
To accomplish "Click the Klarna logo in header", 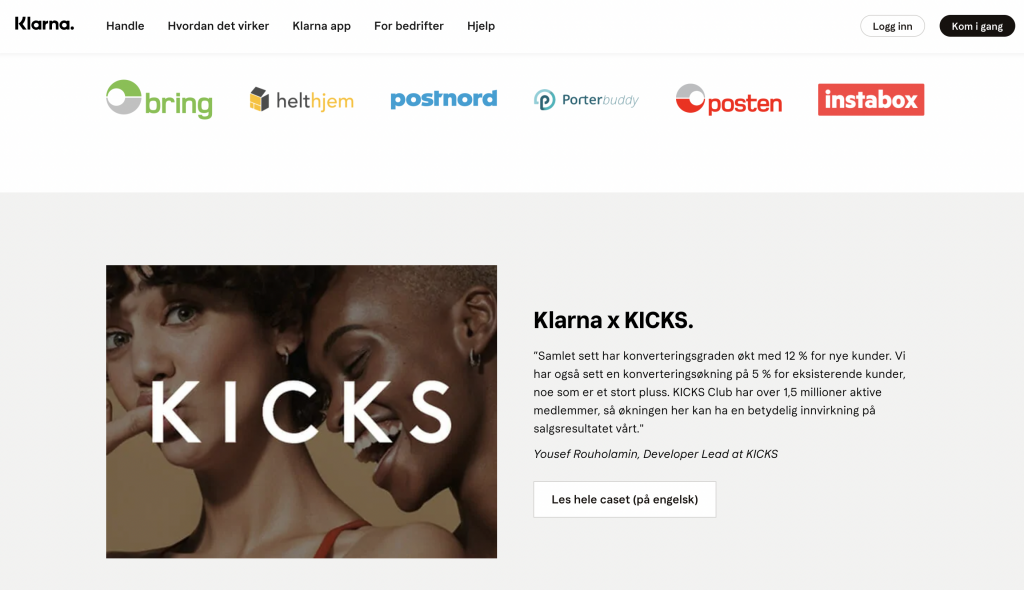I will coord(44,25).
